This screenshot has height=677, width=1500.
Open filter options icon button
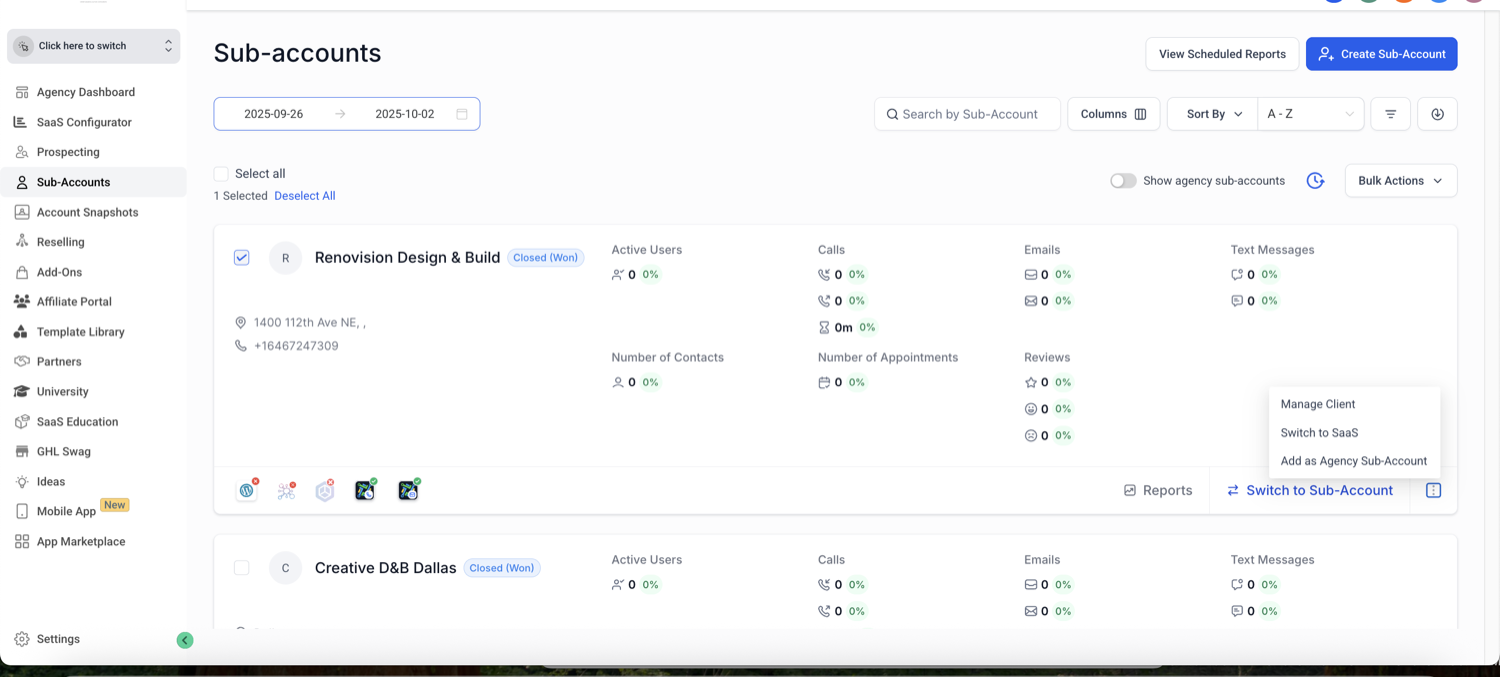[1390, 114]
